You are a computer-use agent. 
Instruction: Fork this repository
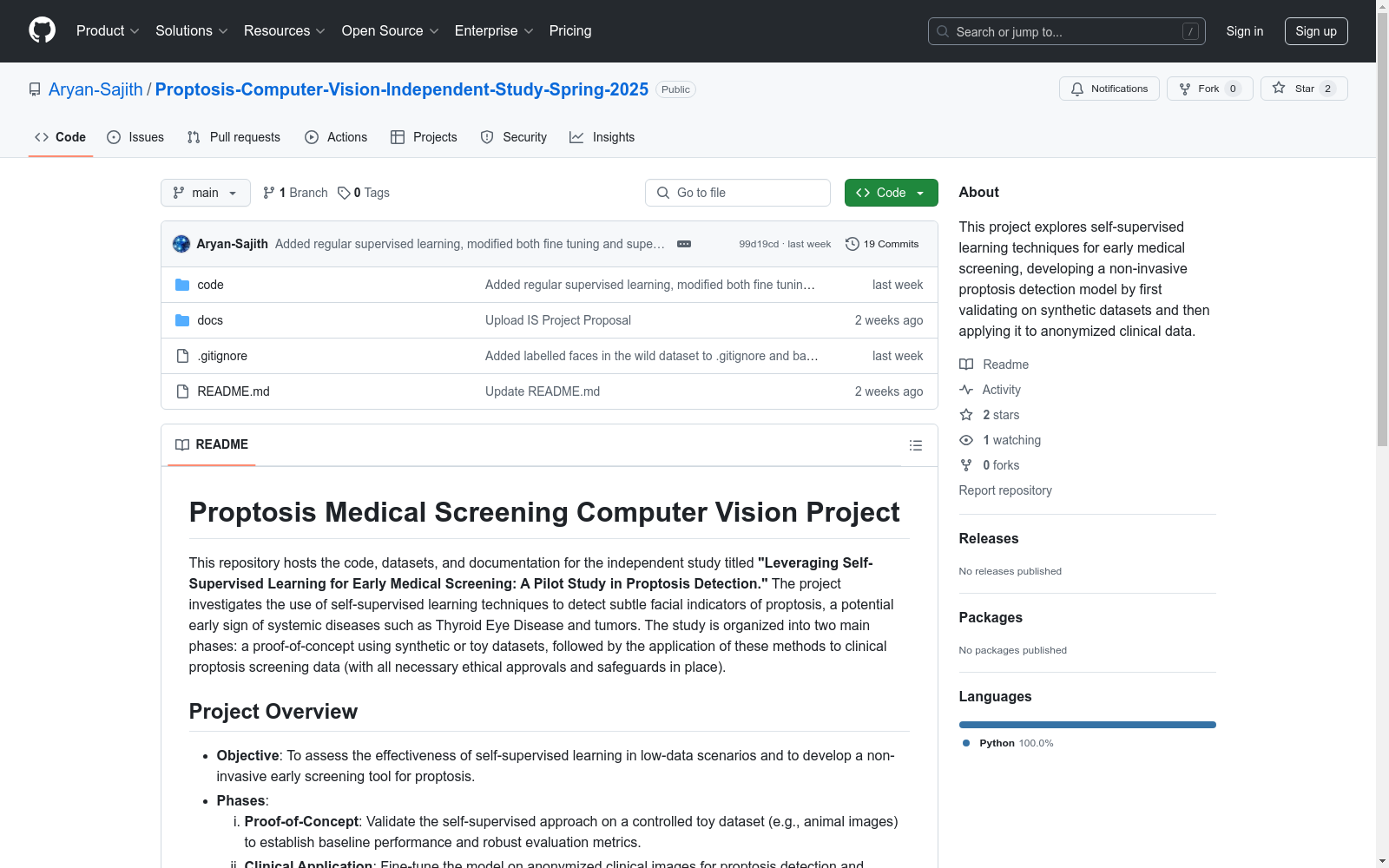coord(1209,89)
